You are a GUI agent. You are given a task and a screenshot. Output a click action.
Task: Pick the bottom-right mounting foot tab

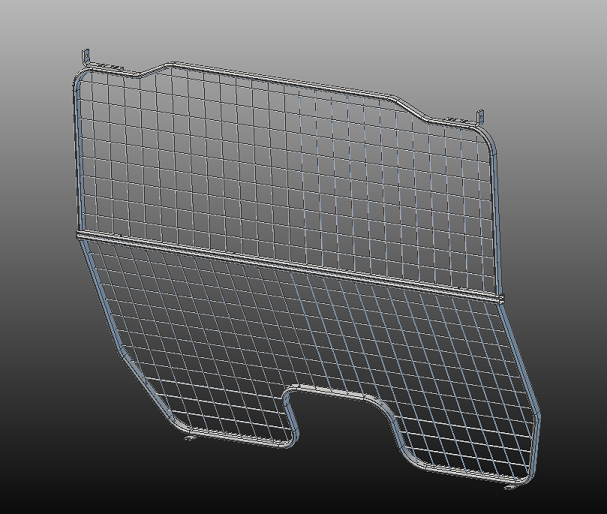510,487
